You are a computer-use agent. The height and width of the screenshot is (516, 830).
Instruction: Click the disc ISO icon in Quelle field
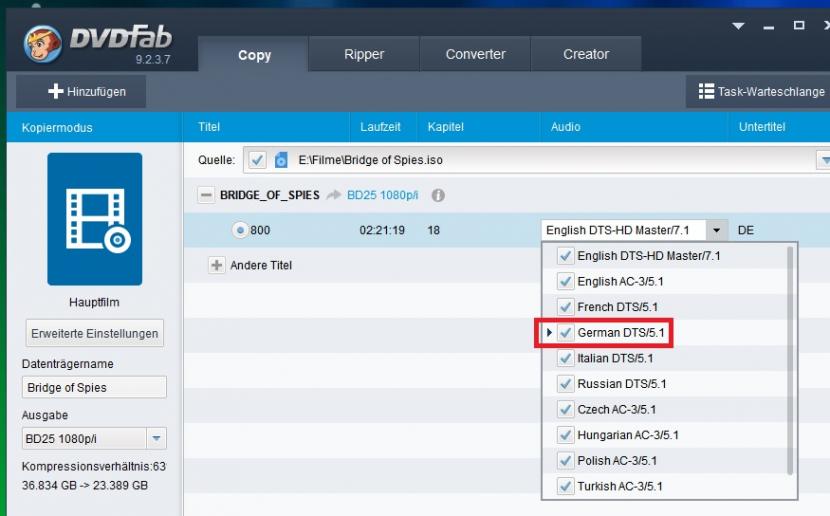[281, 160]
